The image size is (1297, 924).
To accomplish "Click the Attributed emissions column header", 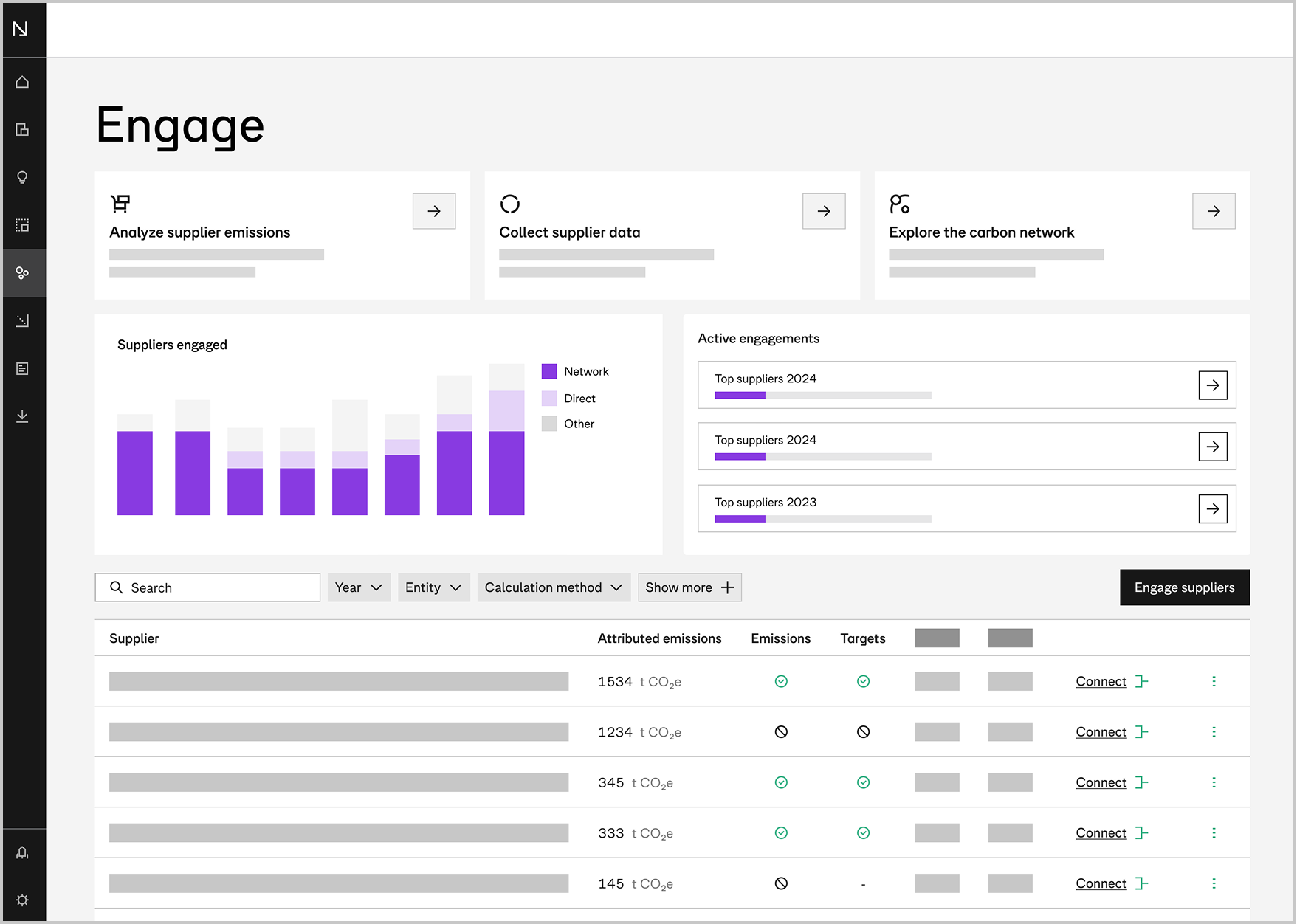I will coord(659,638).
